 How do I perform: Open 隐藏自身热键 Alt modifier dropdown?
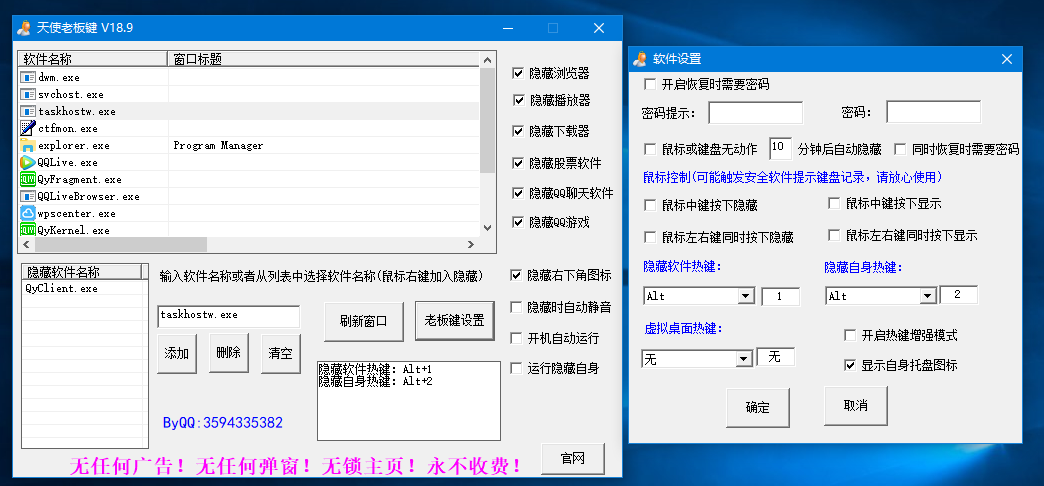[927, 296]
